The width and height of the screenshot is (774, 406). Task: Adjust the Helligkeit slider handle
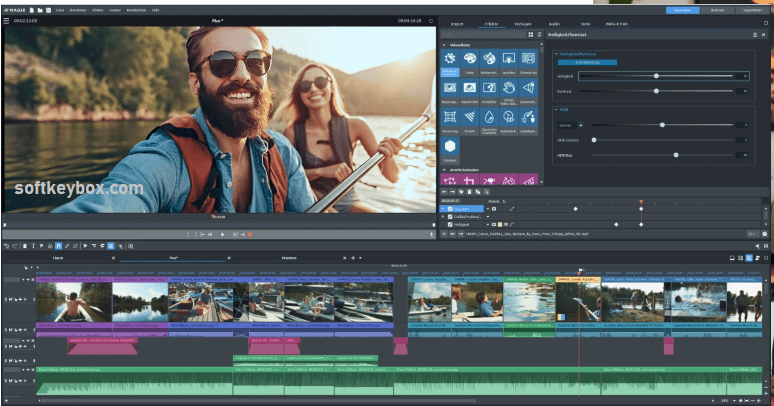click(x=656, y=76)
